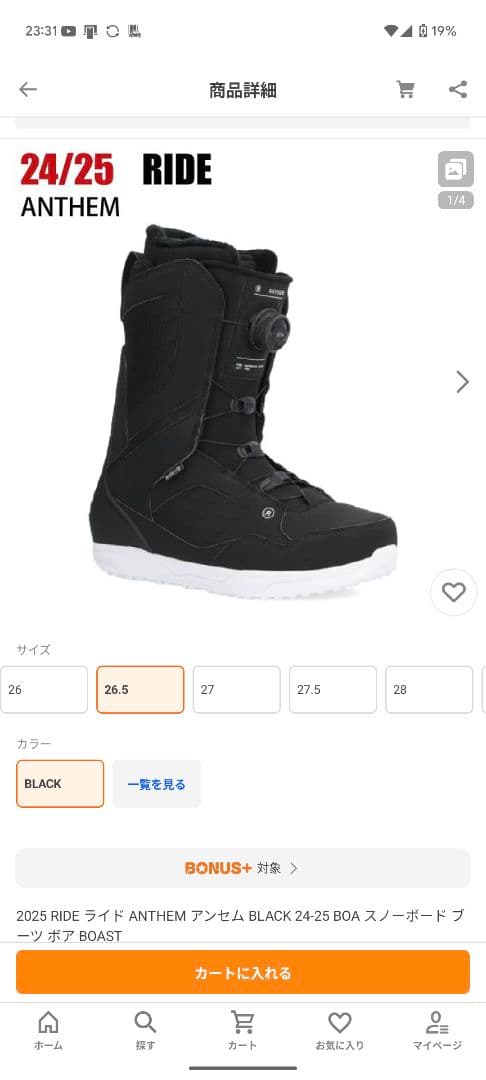Open 探す search in bottom navigation
The image size is (486, 1080).
click(145, 1030)
